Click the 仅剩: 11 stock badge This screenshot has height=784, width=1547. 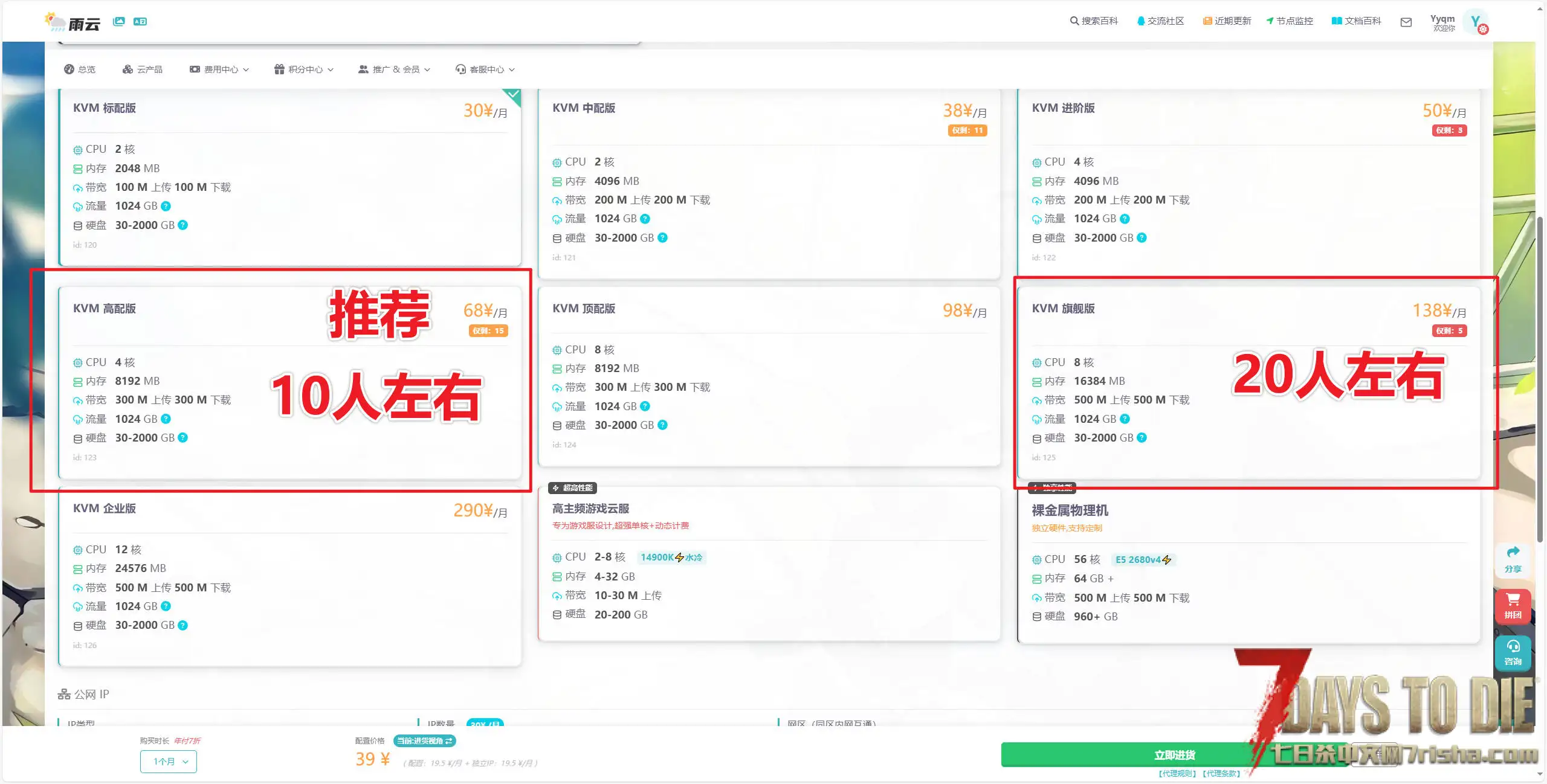click(x=967, y=130)
